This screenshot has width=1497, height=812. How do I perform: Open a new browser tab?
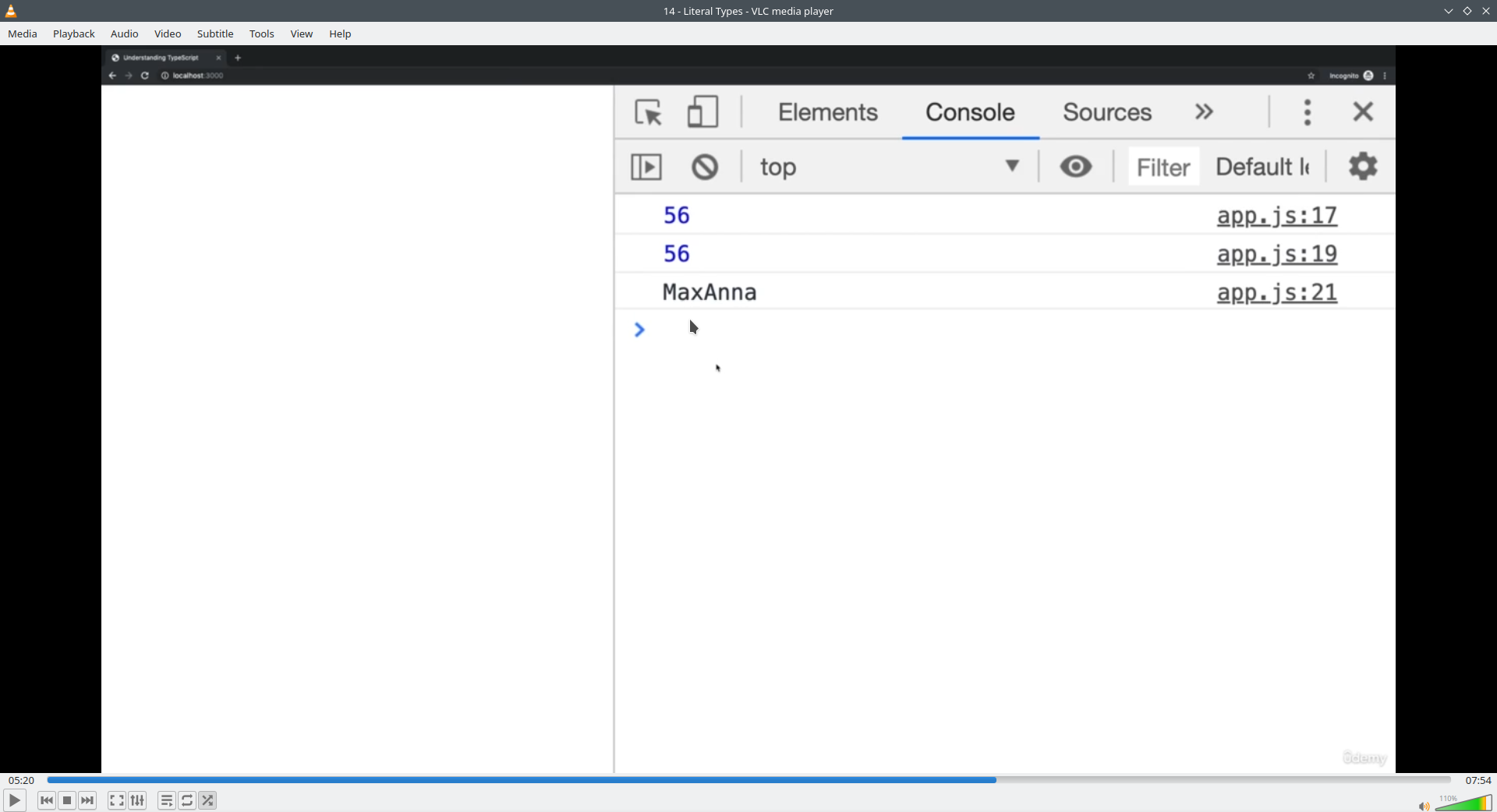pos(238,58)
